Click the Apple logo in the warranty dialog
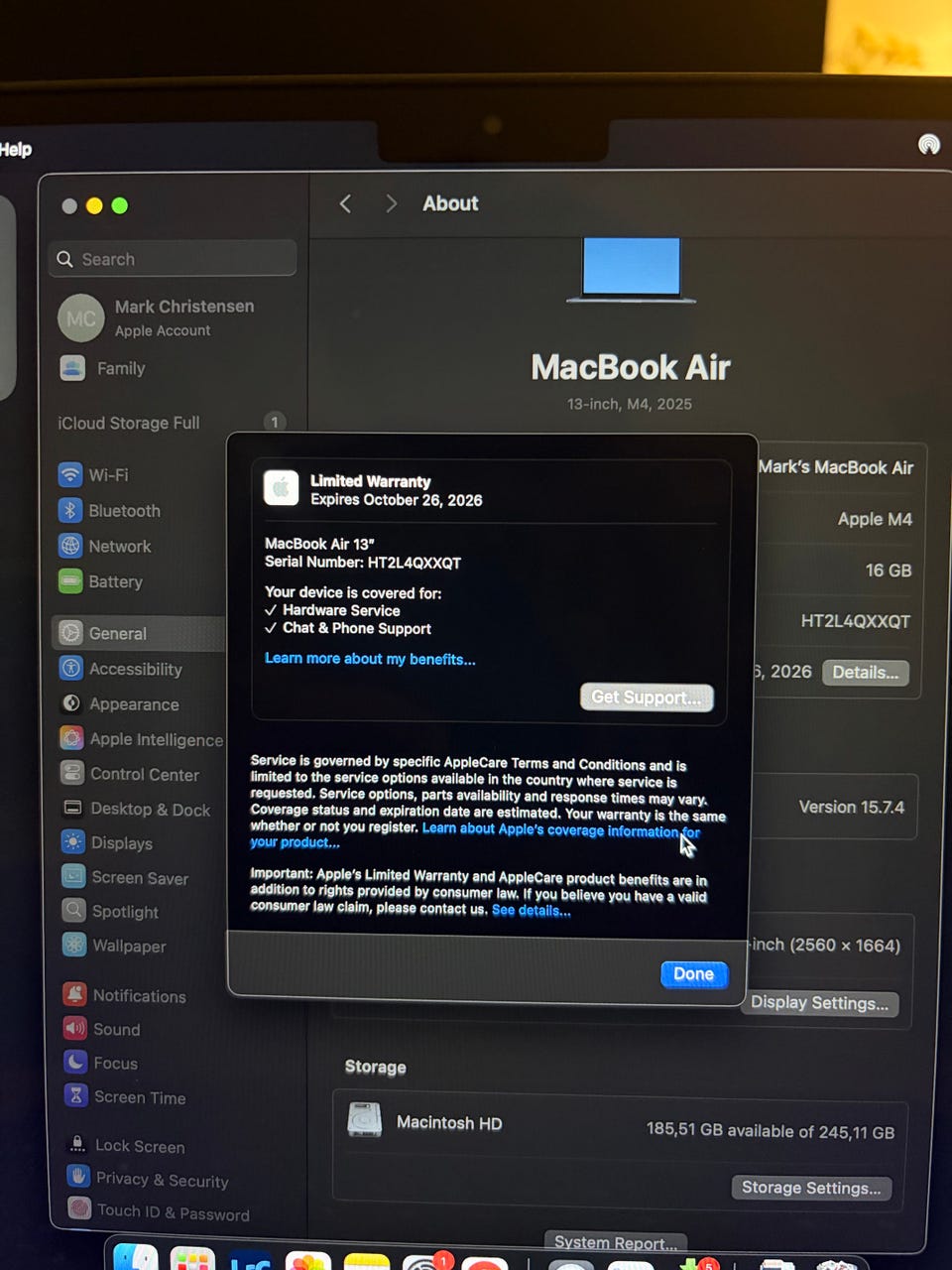952x1270 pixels. coord(282,488)
